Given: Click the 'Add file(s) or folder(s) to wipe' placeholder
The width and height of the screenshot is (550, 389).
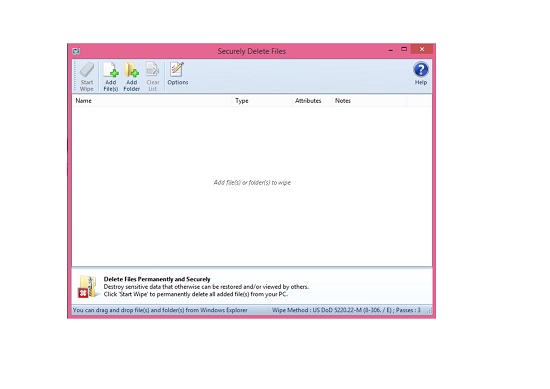Looking at the screenshot, I should 252,182.
